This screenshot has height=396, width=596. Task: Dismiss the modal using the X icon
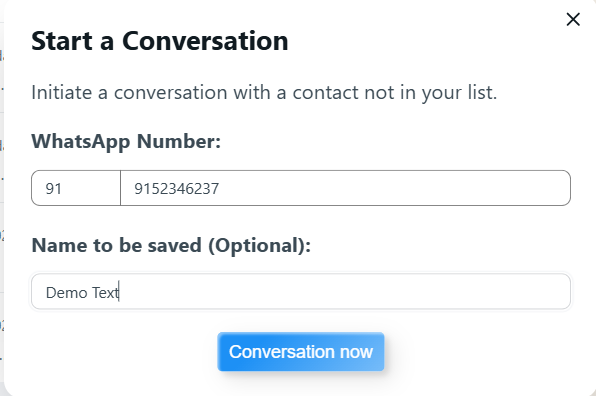[x=573, y=19]
